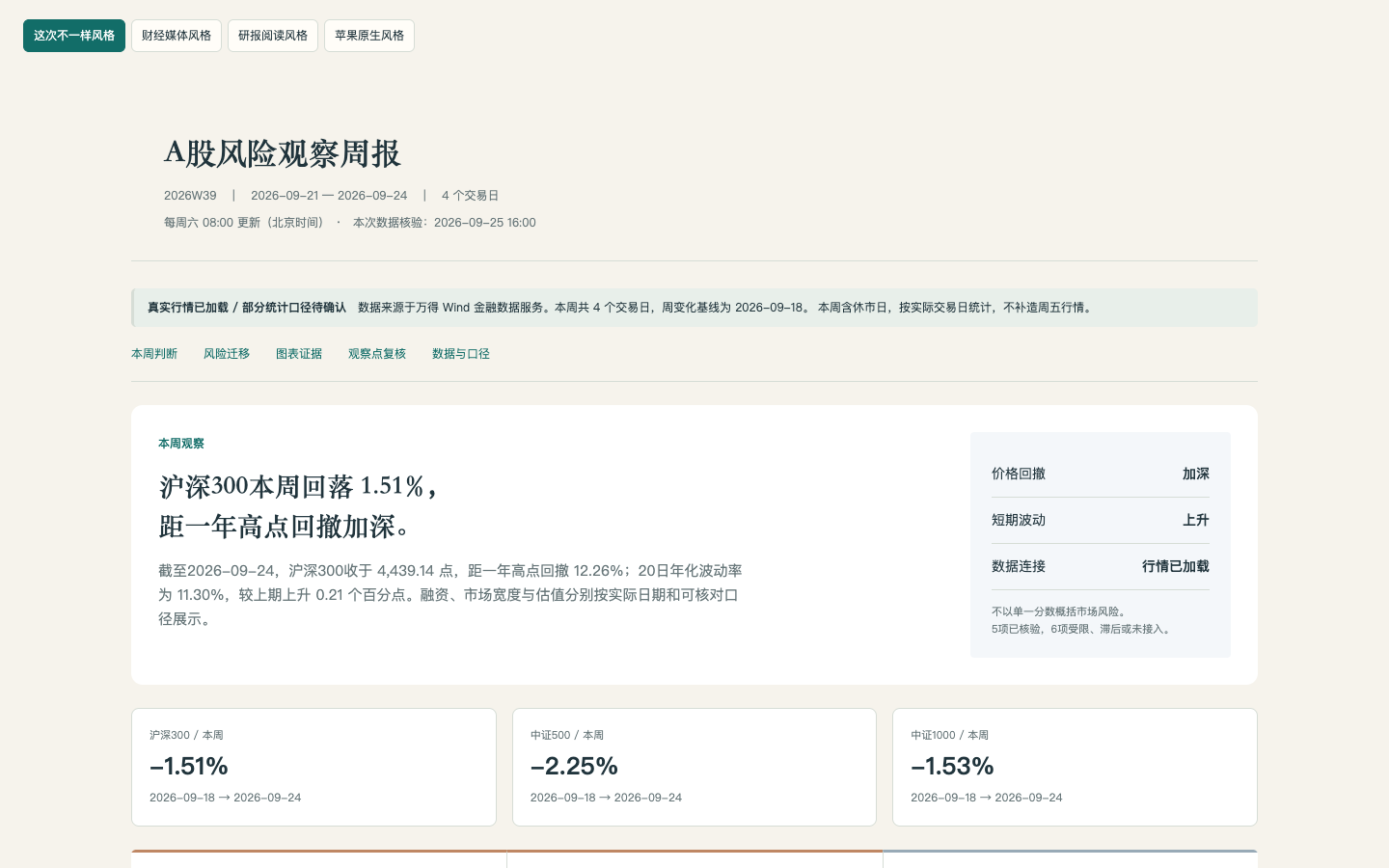
Task: Click the 不以单一分数概括市场风险 note
Action: 1059,611
